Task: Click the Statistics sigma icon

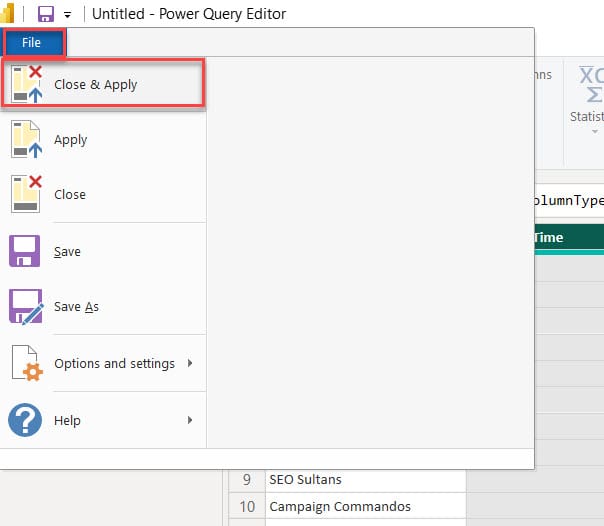Action: pyautogui.click(x=592, y=84)
